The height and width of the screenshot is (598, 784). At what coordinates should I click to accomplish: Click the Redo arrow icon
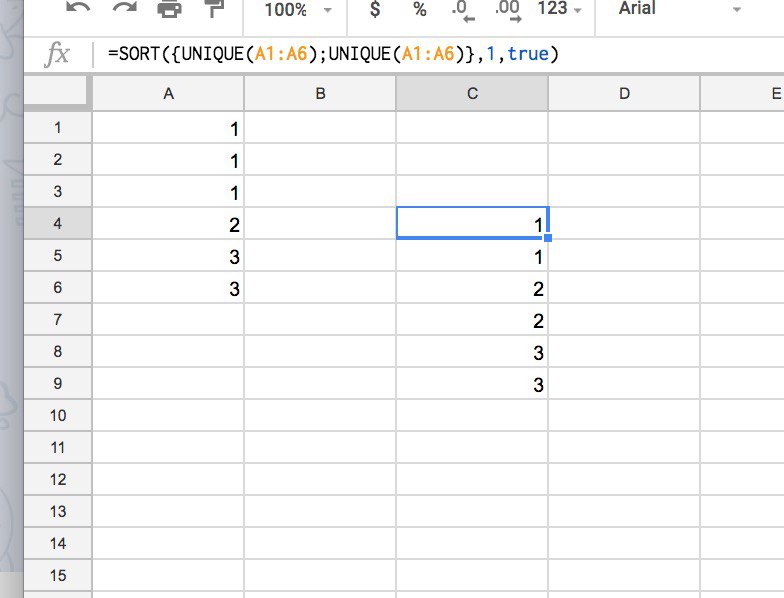point(124,8)
